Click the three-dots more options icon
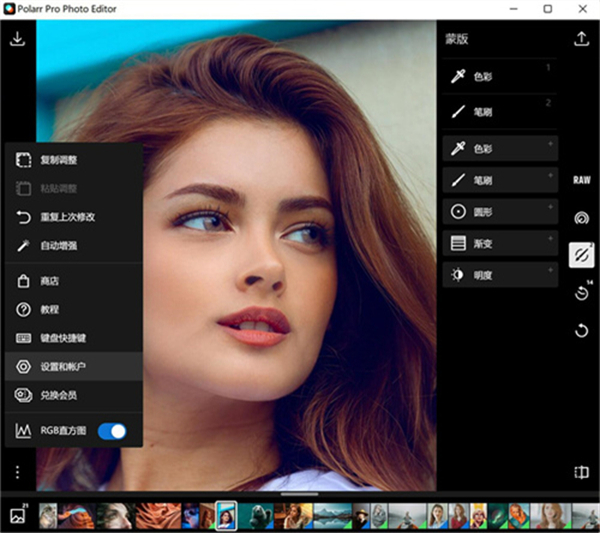 click(x=17, y=472)
